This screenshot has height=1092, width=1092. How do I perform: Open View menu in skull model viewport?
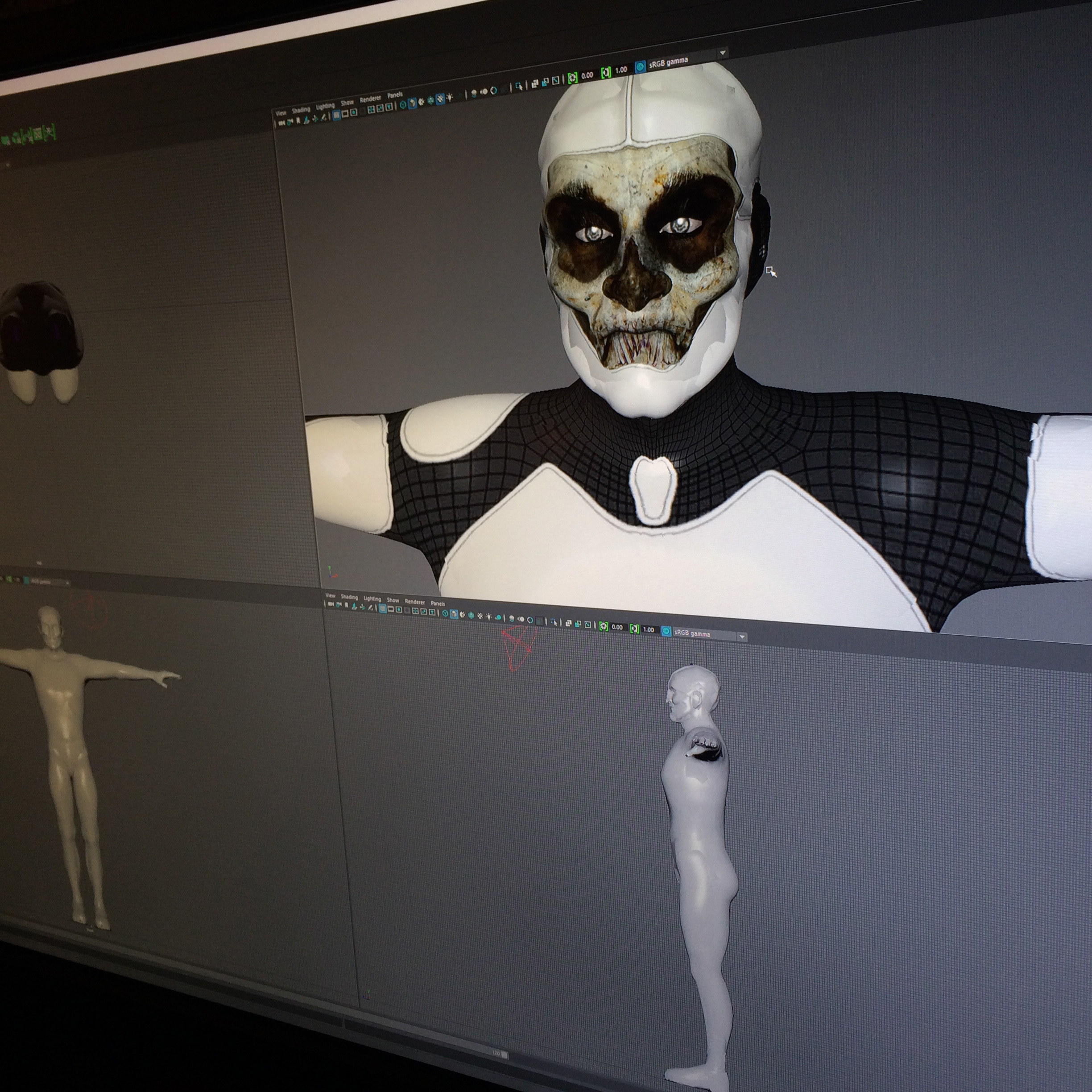coord(281,113)
